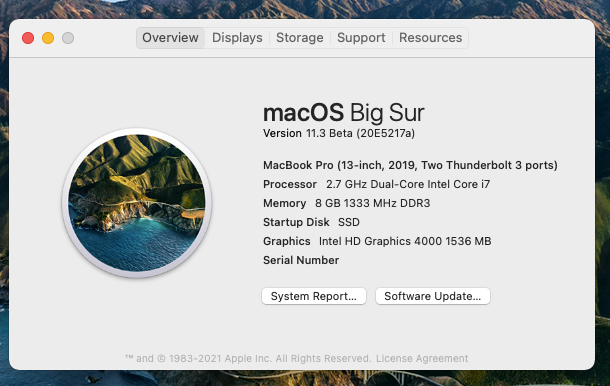Click the MacBook Pro (13-inch, 2019) model line
The image size is (610, 386).
tap(410, 165)
